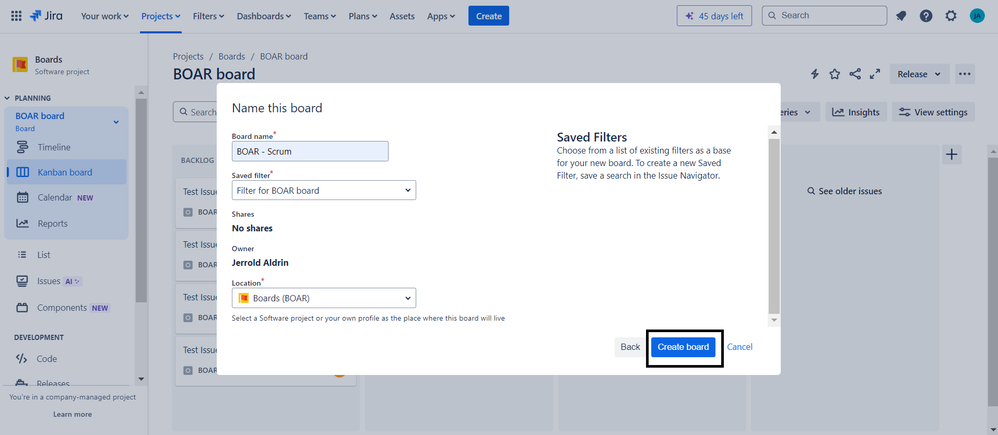Open View settings
This screenshot has width=998, height=435.
coord(933,112)
